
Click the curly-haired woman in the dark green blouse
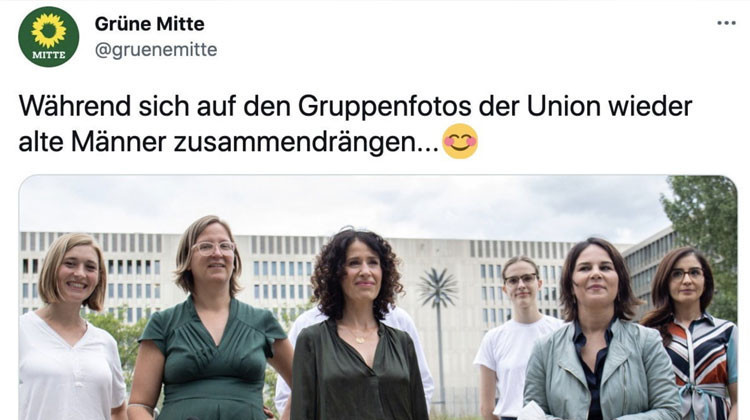359,328
